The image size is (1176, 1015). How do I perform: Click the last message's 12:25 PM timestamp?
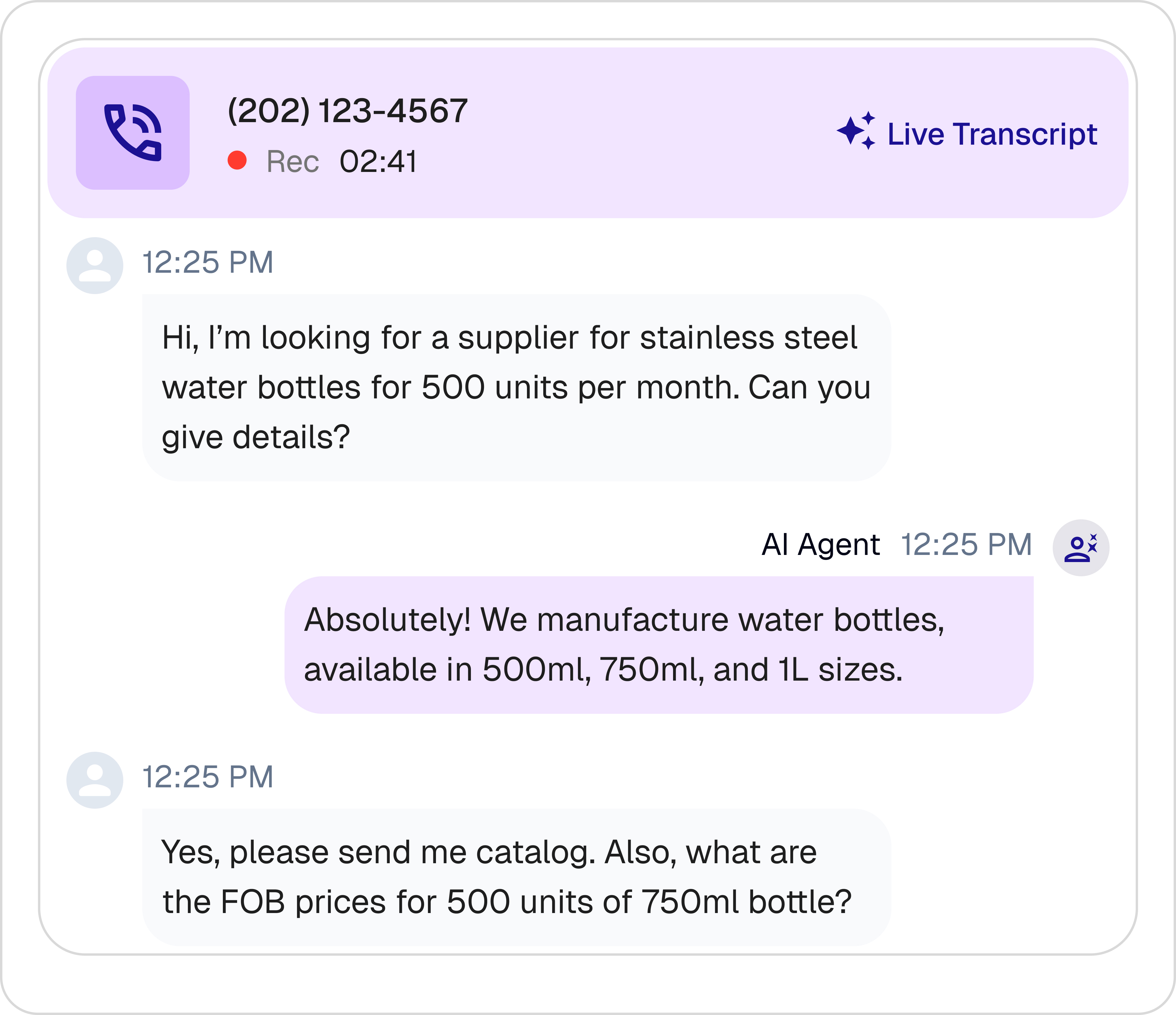point(208,777)
